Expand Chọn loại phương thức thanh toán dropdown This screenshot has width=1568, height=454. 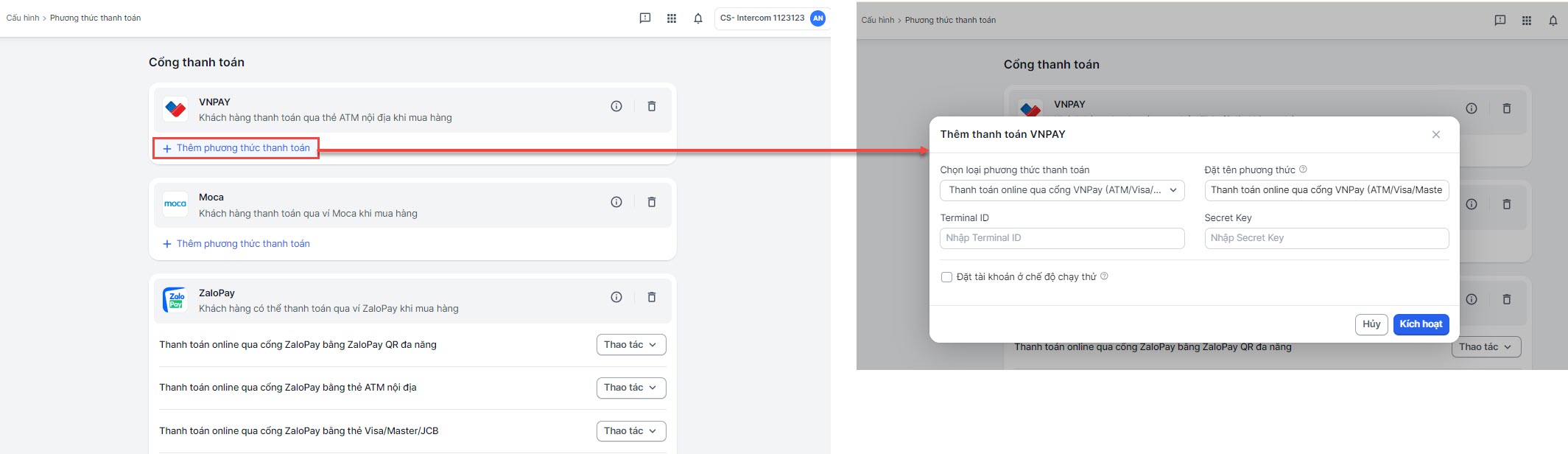click(1062, 190)
